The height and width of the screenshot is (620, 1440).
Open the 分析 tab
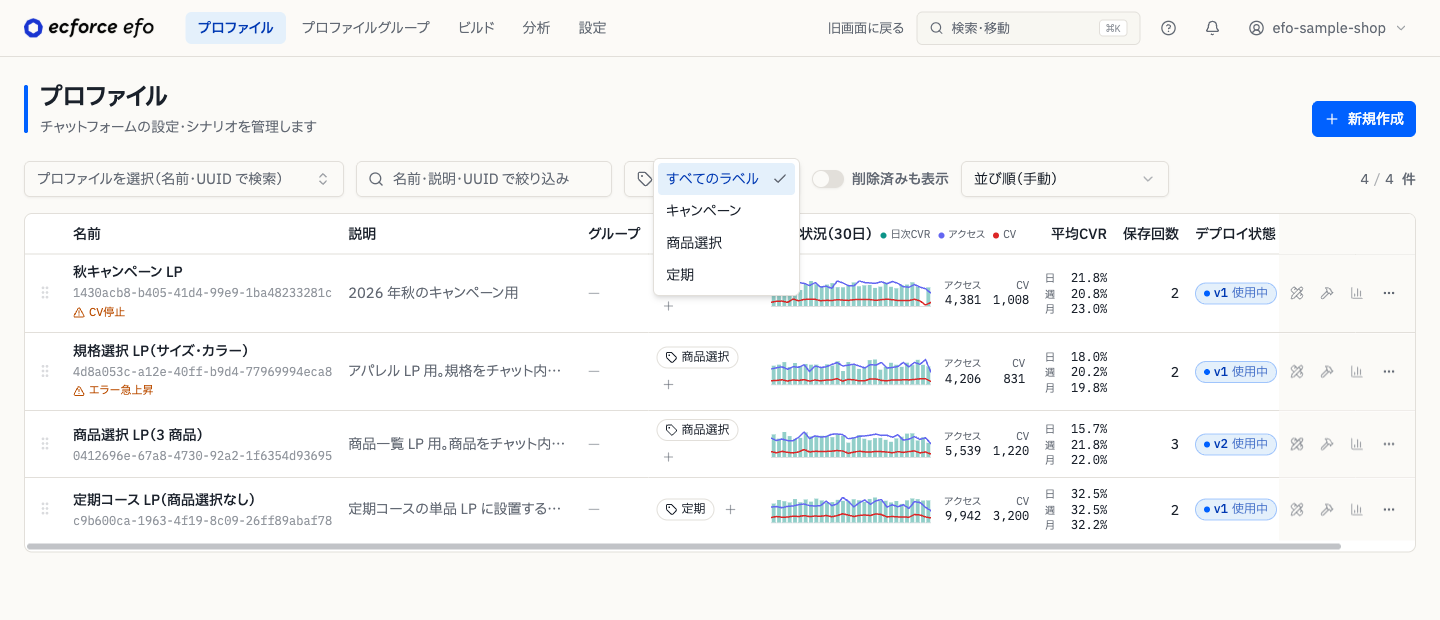tap(536, 28)
